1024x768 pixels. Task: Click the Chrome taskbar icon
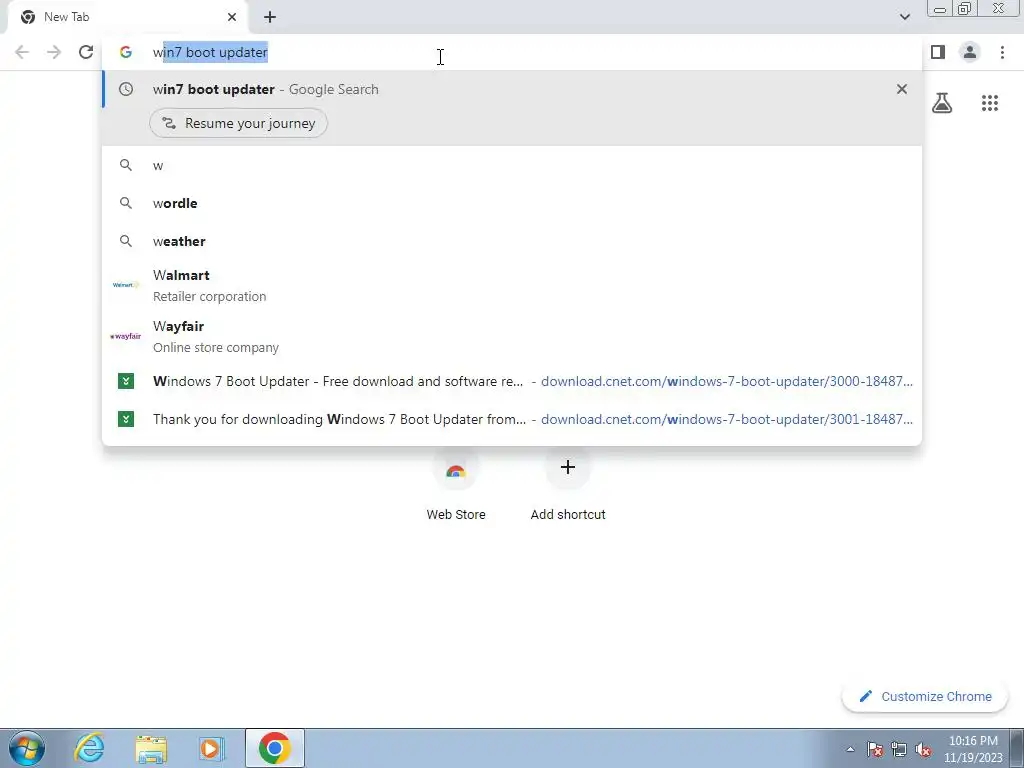[x=274, y=748]
